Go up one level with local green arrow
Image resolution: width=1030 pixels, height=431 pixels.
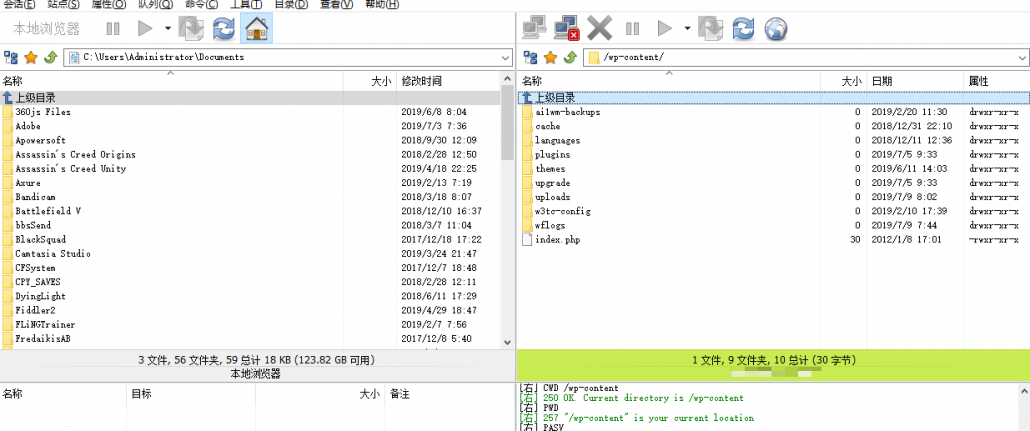pos(50,57)
